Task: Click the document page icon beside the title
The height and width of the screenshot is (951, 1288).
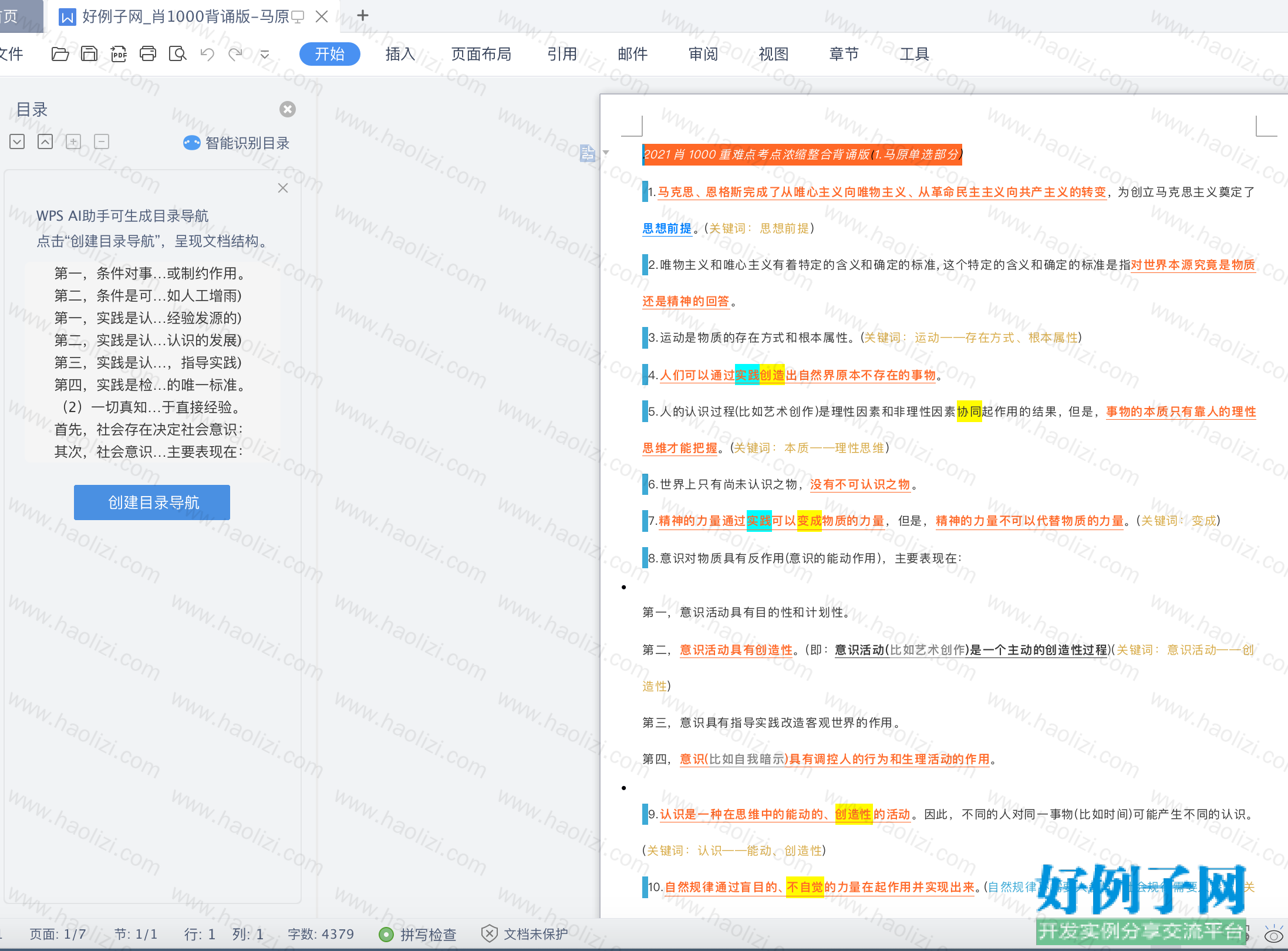Action: (587, 153)
